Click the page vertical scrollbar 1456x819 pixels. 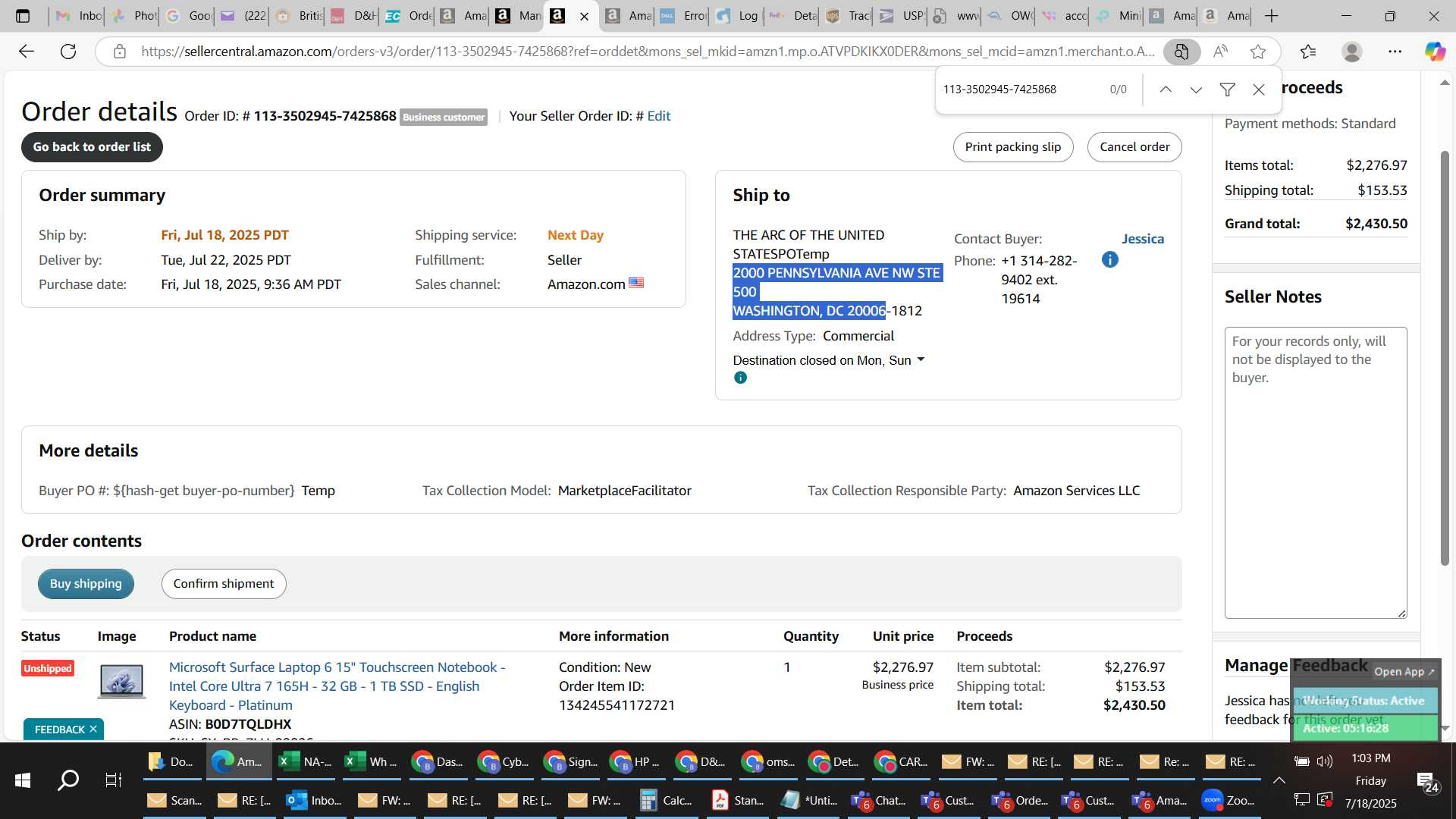pyautogui.click(x=1445, y=356)
